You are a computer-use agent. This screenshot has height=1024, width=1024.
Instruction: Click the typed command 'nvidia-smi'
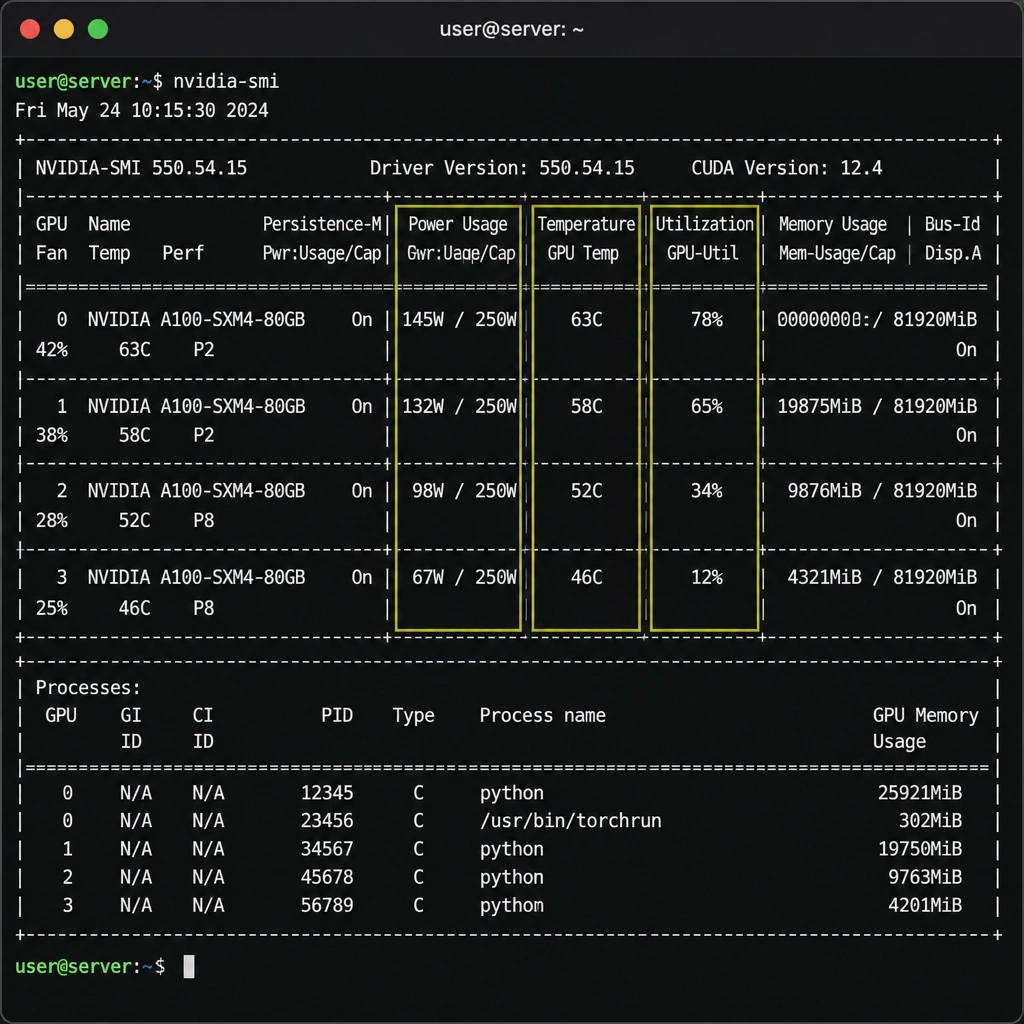point(226,81)
